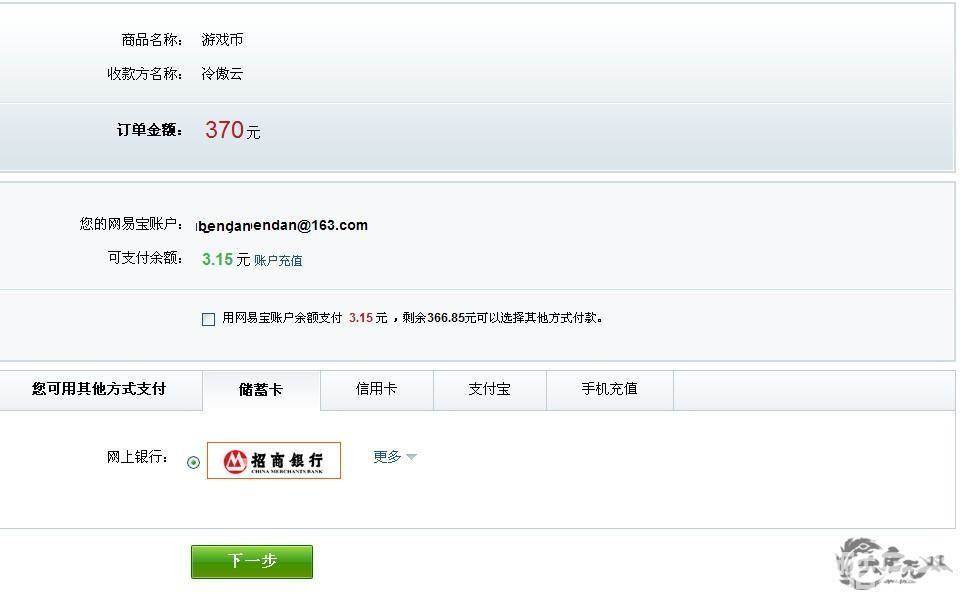Click the 更多 dropdown arrow

pos(412,457)
